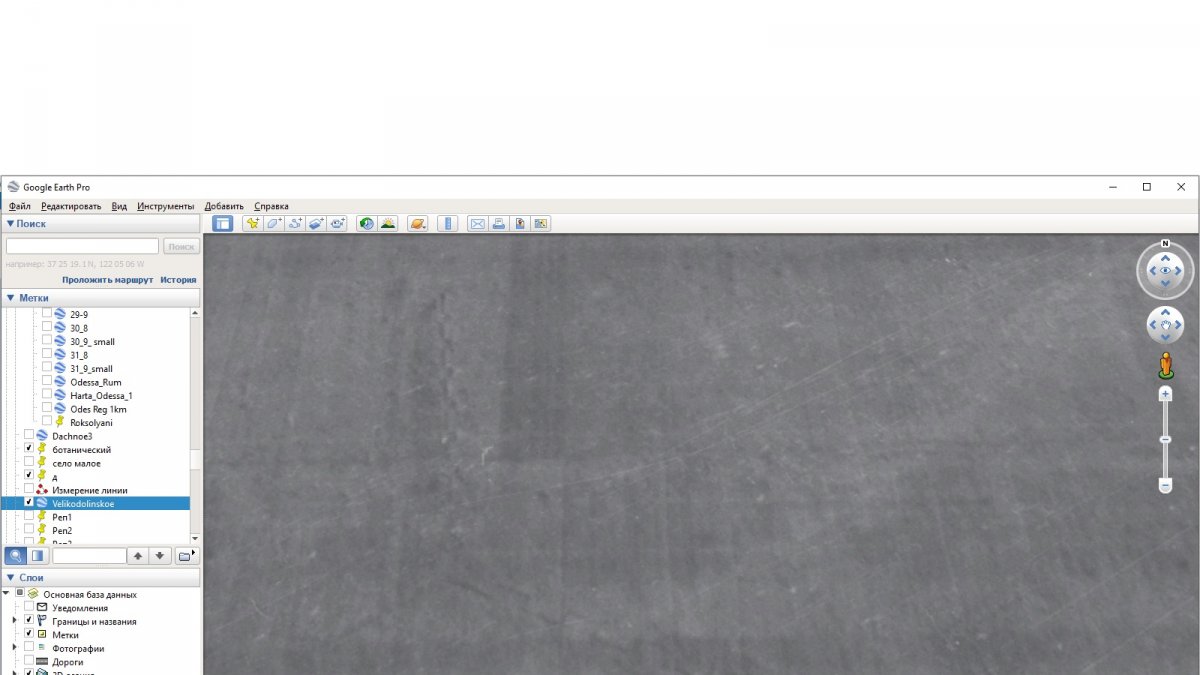Viewport: 1200px width, 675px height.
Task: Click the look joystick eye center
Action: [1165, 271]
